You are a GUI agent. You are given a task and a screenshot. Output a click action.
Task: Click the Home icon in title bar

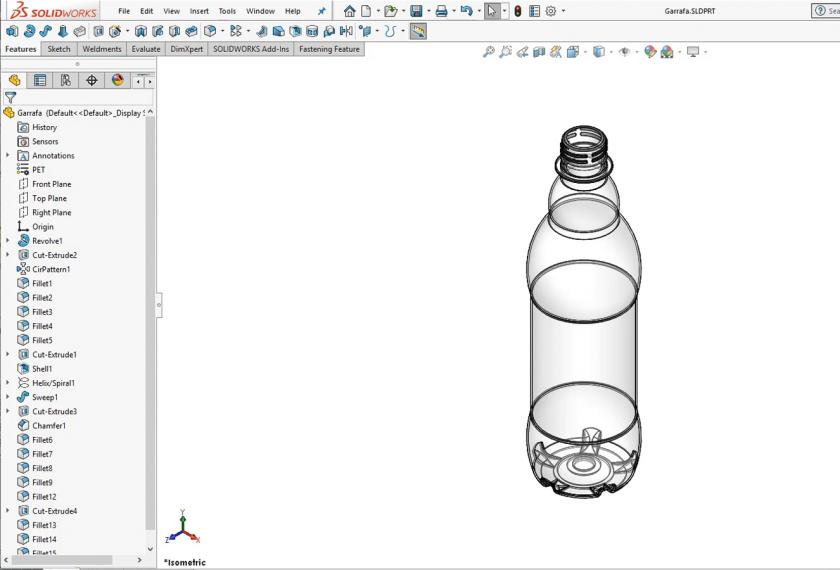click(x=349, y=11)
